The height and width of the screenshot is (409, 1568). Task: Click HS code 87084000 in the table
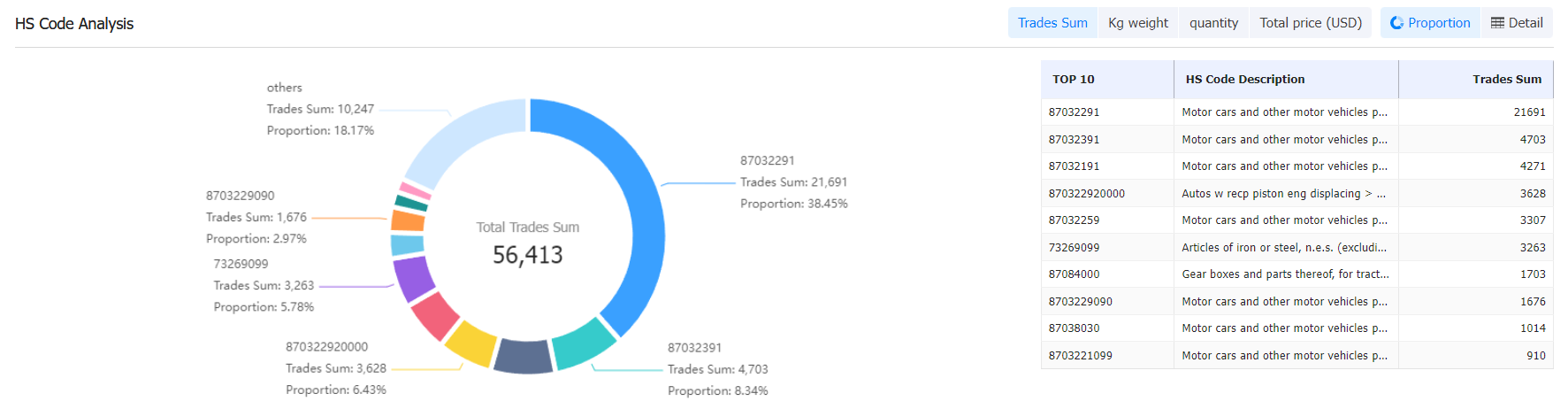click(1074, 274)
